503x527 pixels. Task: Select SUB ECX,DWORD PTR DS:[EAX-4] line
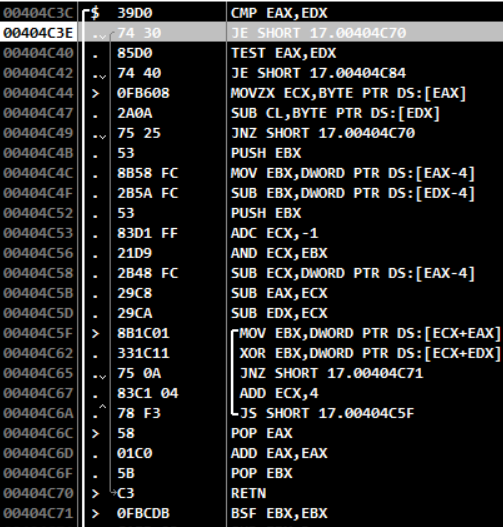click(353, 273)
